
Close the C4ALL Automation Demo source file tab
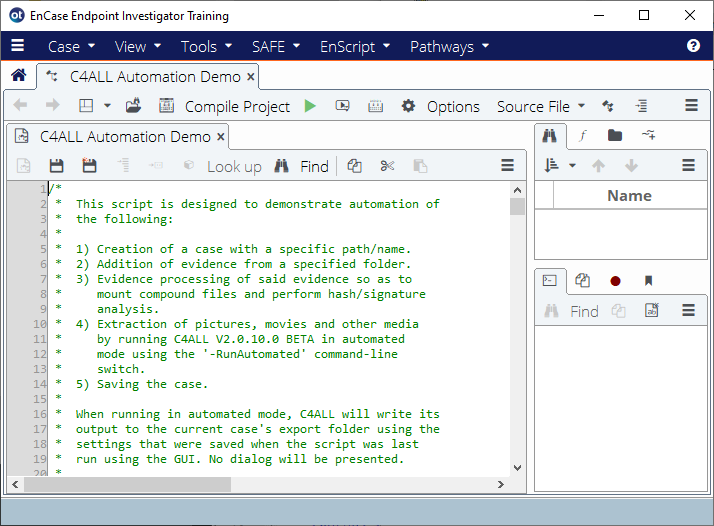pyautogui.click(x=221, y=137)
